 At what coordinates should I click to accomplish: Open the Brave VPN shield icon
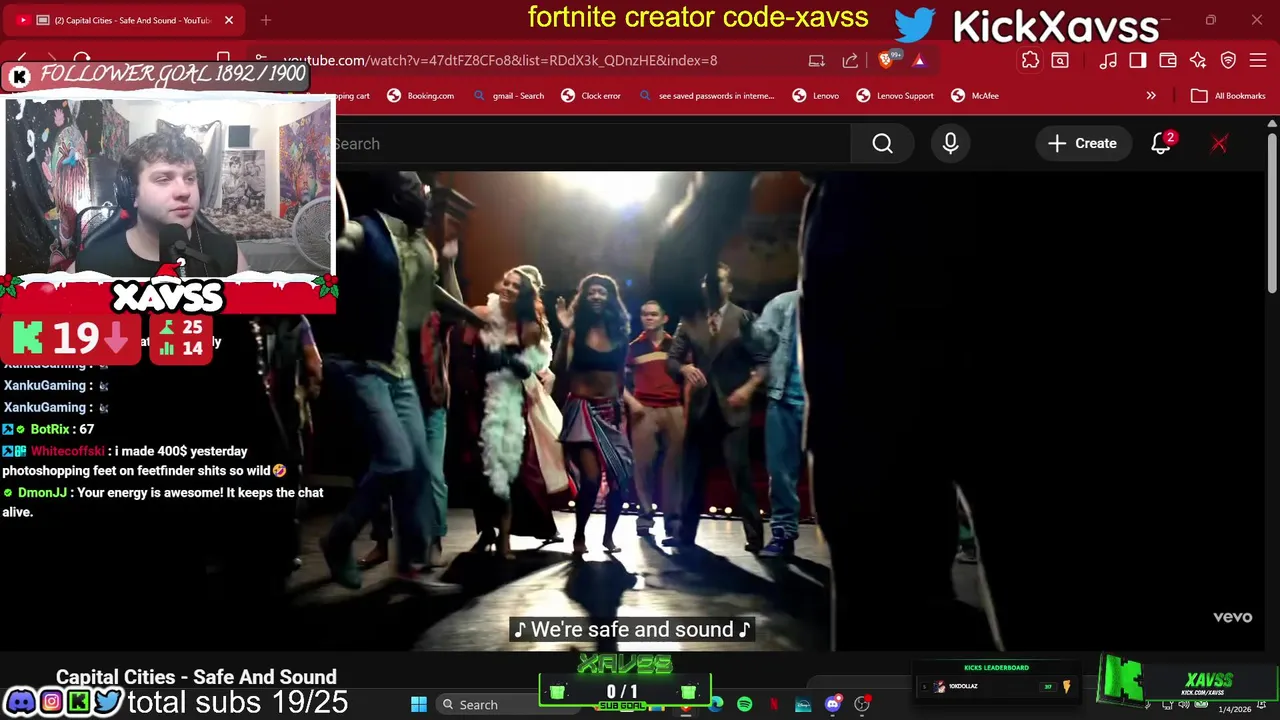tap(1228, 60)
